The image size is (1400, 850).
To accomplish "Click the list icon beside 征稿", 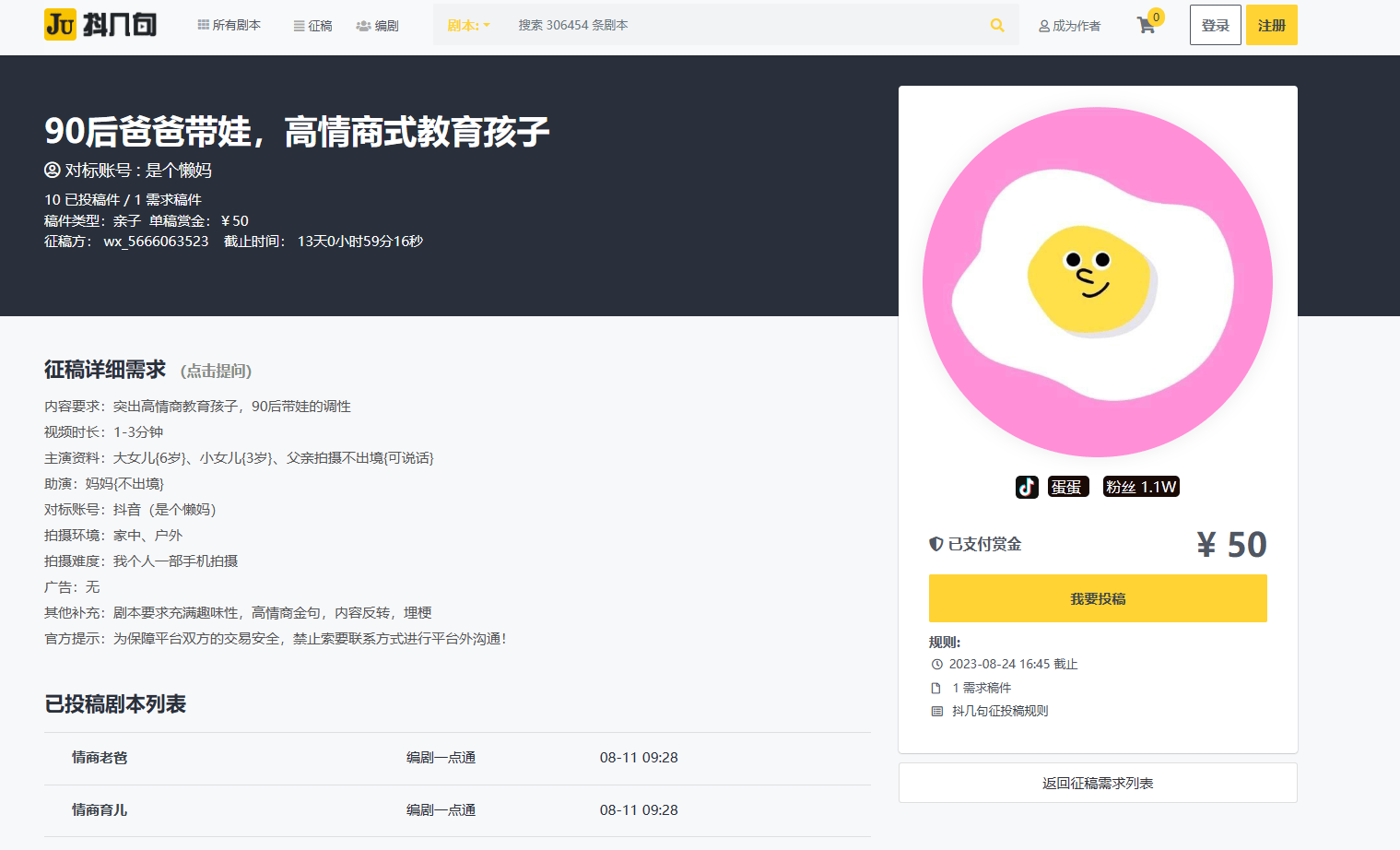I will tap(299, 25).
